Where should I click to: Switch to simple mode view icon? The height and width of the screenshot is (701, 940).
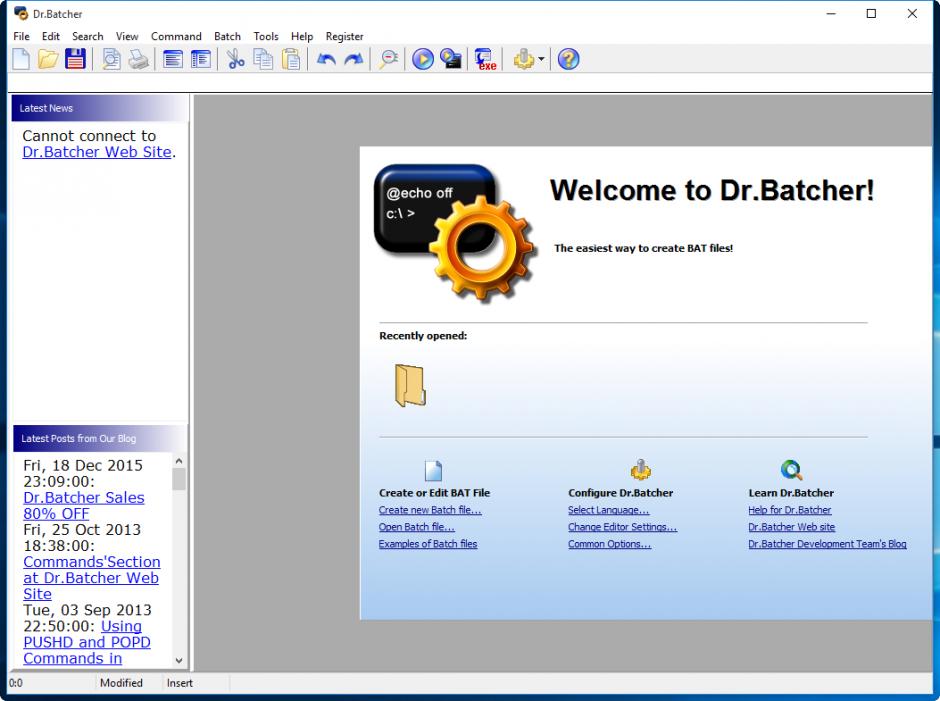click(173, 59)
